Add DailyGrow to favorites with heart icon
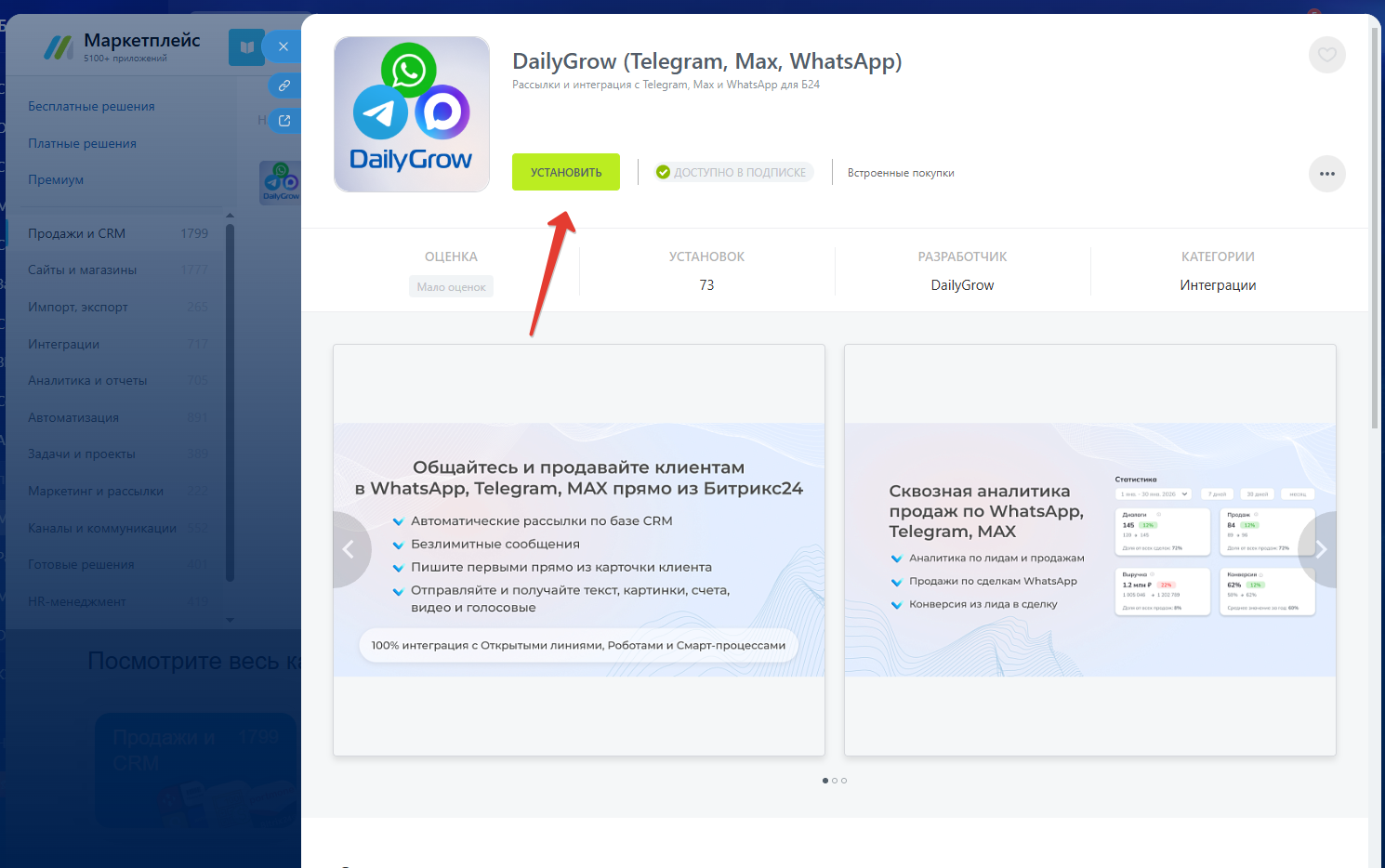Viewport: 1385px width, 868px height. 1326,55
